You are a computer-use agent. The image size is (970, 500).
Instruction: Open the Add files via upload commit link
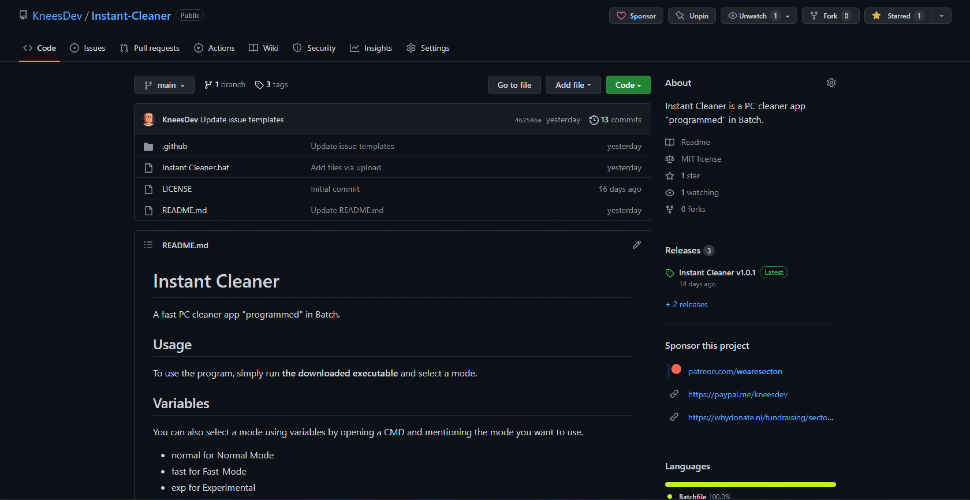[x=346, y=168]
